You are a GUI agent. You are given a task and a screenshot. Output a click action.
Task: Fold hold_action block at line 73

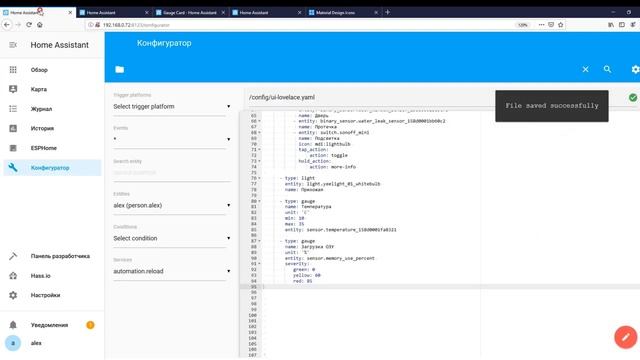259,161
